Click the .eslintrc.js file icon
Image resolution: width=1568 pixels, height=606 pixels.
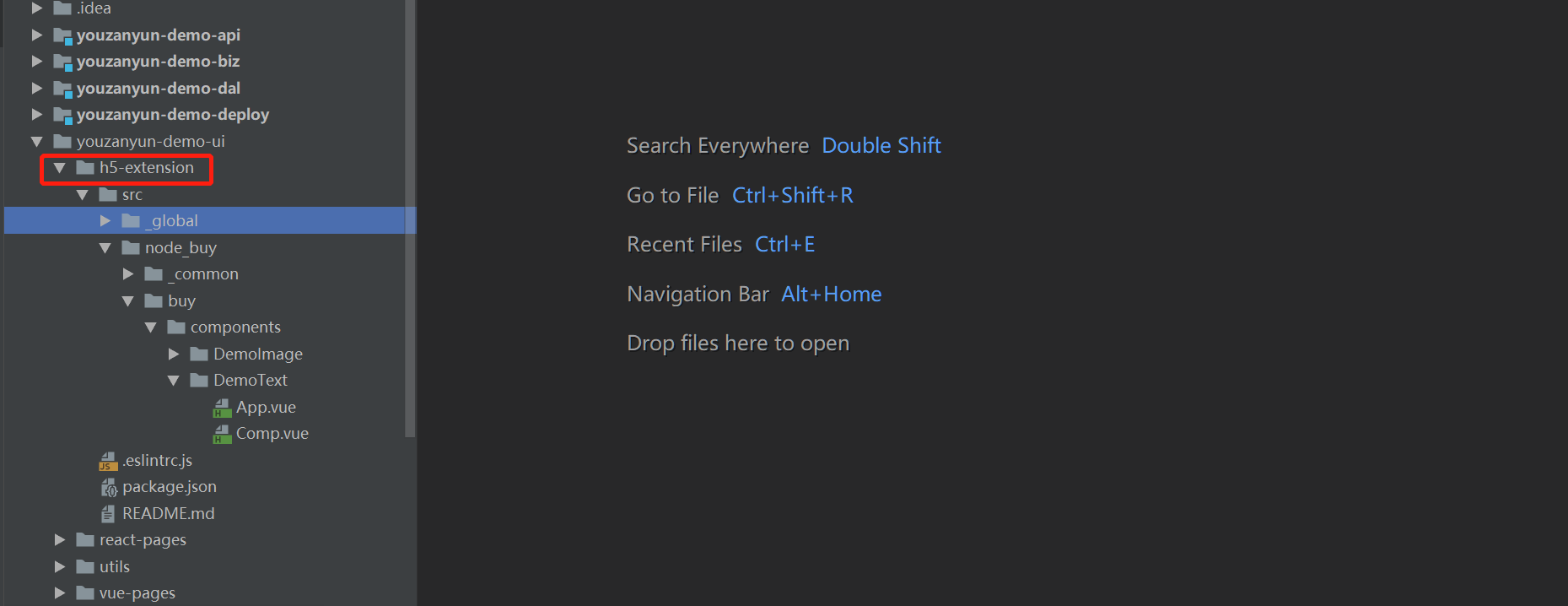(x=108, y=461)
